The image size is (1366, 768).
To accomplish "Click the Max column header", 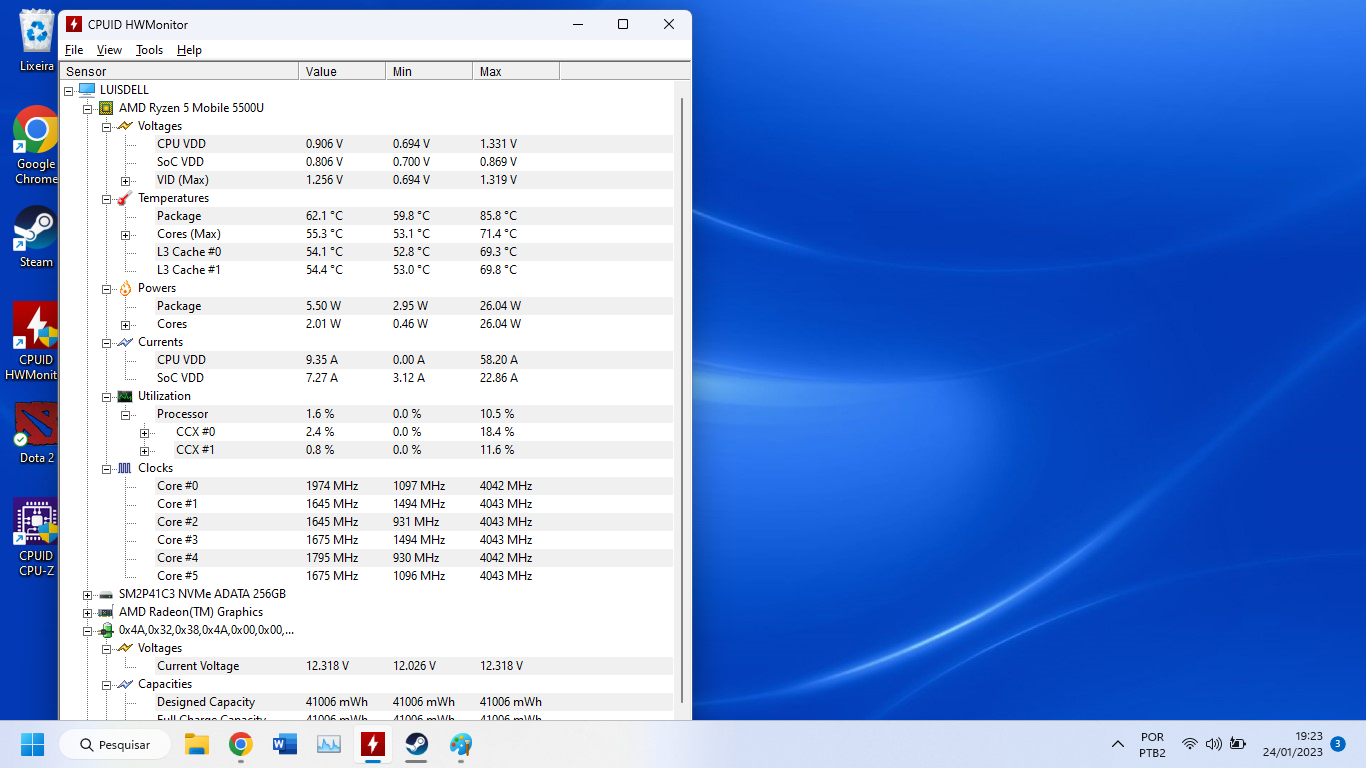I will (x=516, y=72).
